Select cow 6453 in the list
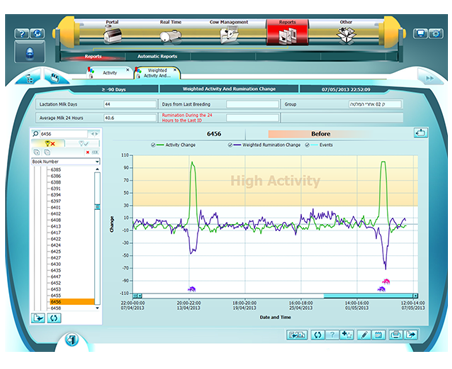The width and height of the screenshot is (452, 369). click(x=56, y=289)
